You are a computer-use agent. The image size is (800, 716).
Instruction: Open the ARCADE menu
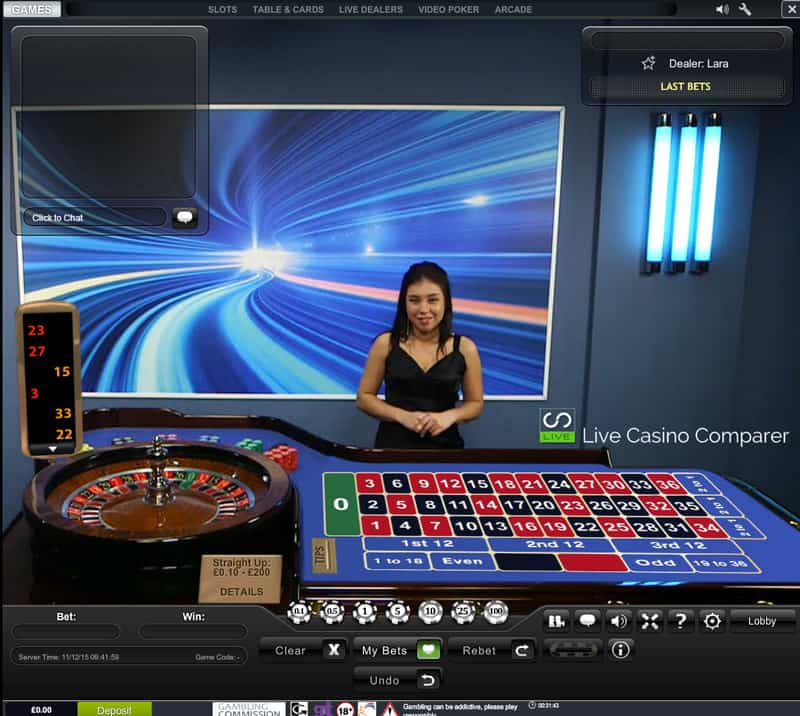pos(513,9)
